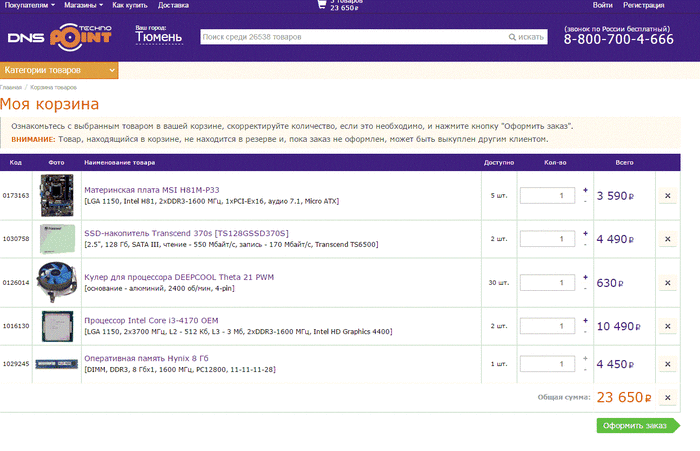Click quantity field for MSI H81M-P33 motherboard
The height and width of the screenshot is (451, 700).
pos(547,196)
